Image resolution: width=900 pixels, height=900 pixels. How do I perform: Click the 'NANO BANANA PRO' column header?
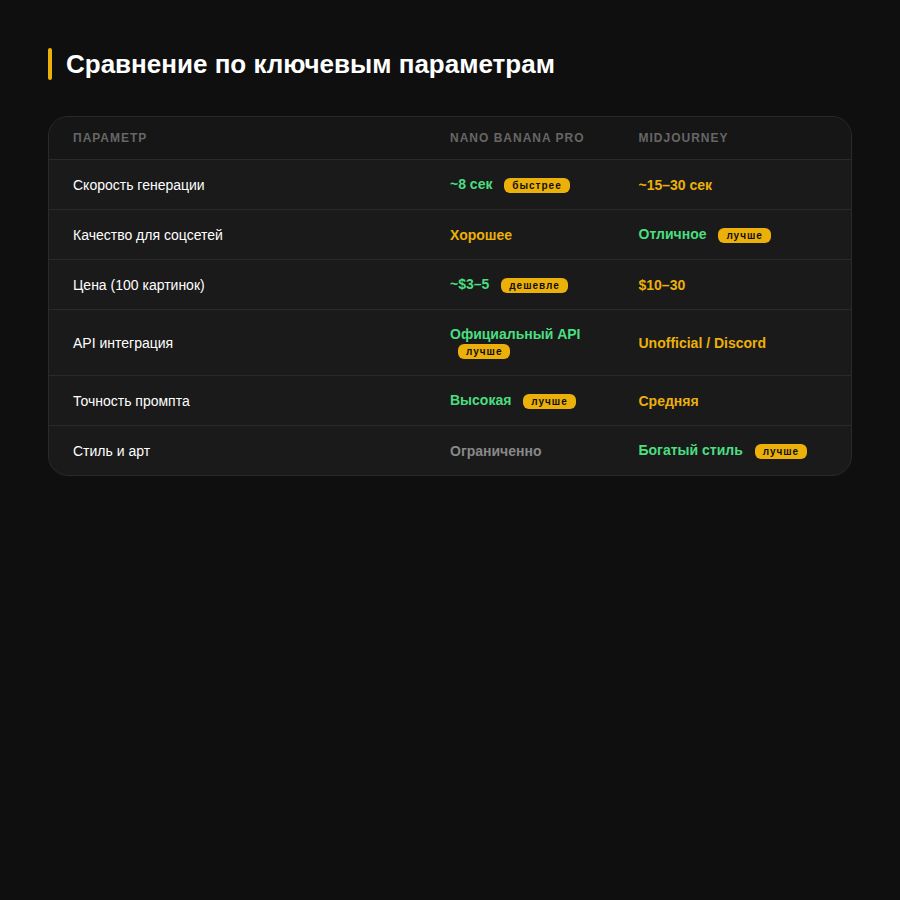coord(517,138)
